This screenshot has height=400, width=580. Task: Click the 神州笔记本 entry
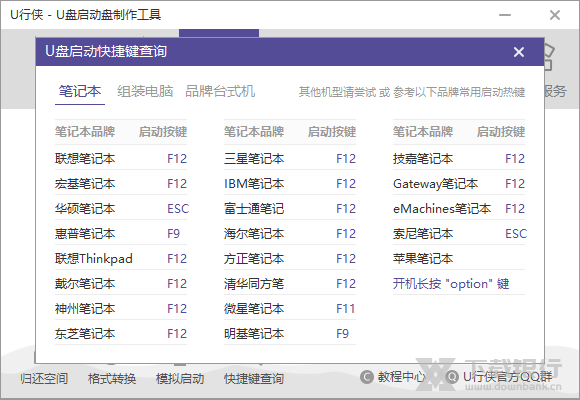click(x=85, y=308)
